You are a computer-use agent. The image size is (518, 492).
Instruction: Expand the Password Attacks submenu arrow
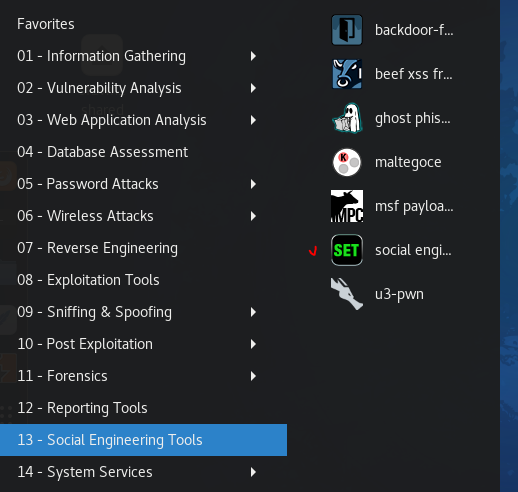[253, 184]
